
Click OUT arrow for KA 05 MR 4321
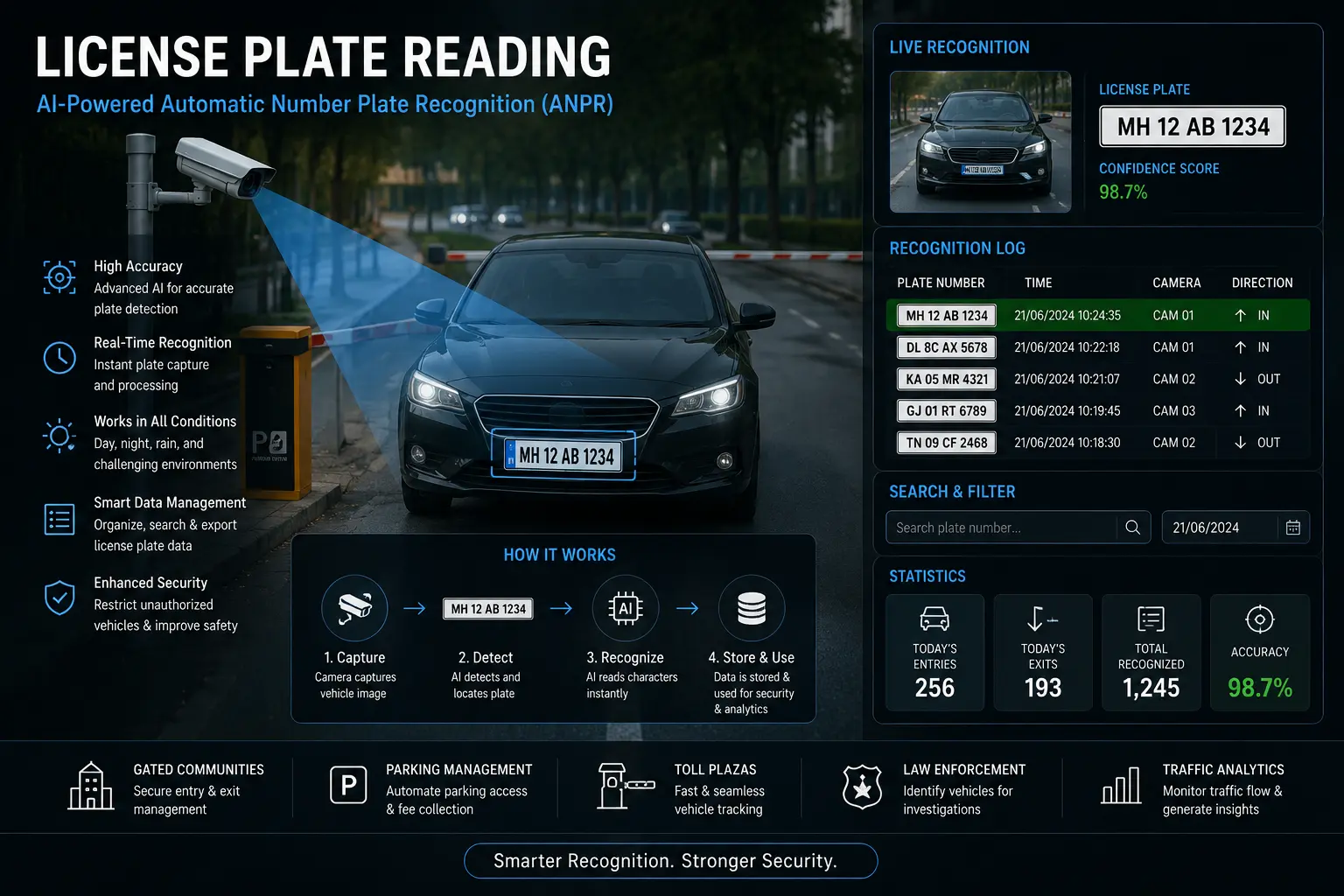tap(1240, 379)
